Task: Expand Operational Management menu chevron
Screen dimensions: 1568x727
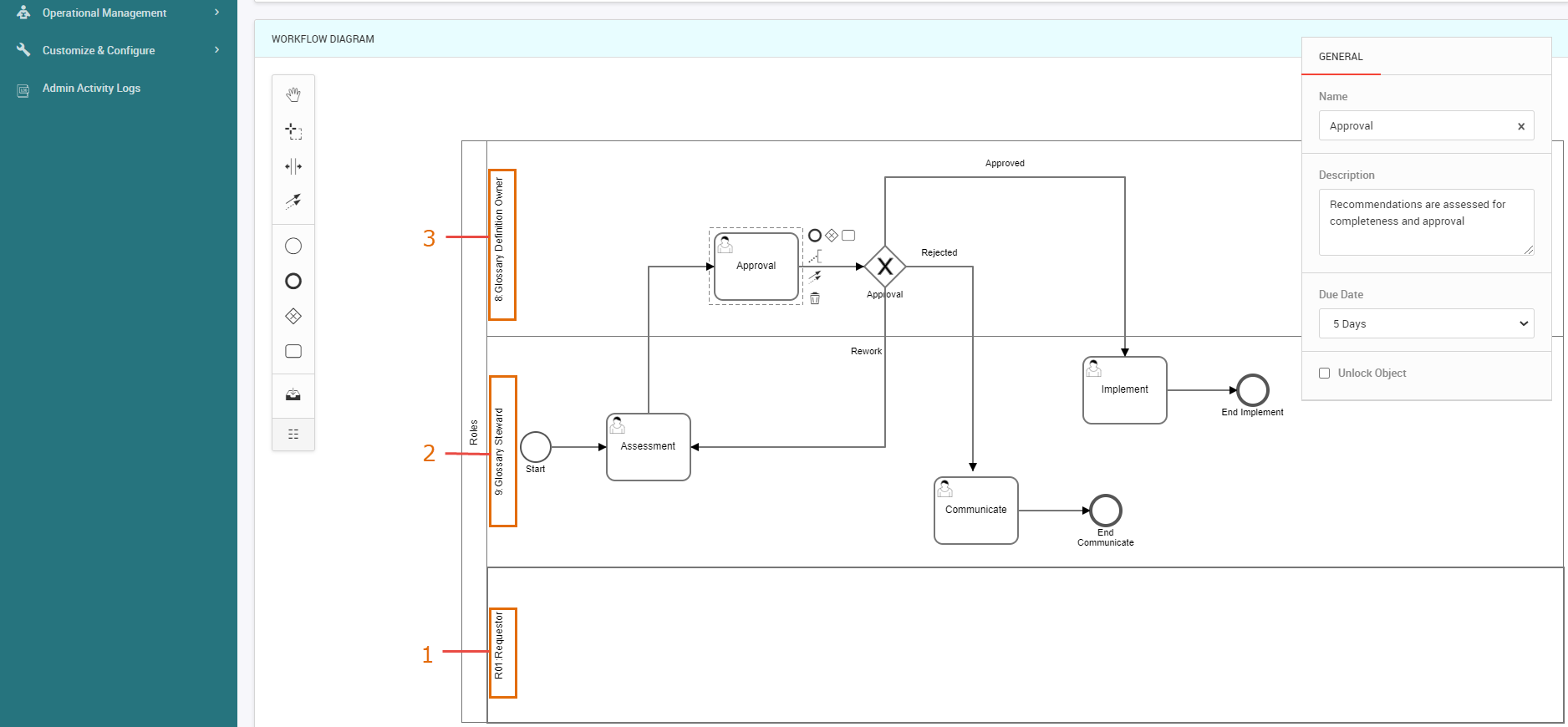Action: (217, 13)
